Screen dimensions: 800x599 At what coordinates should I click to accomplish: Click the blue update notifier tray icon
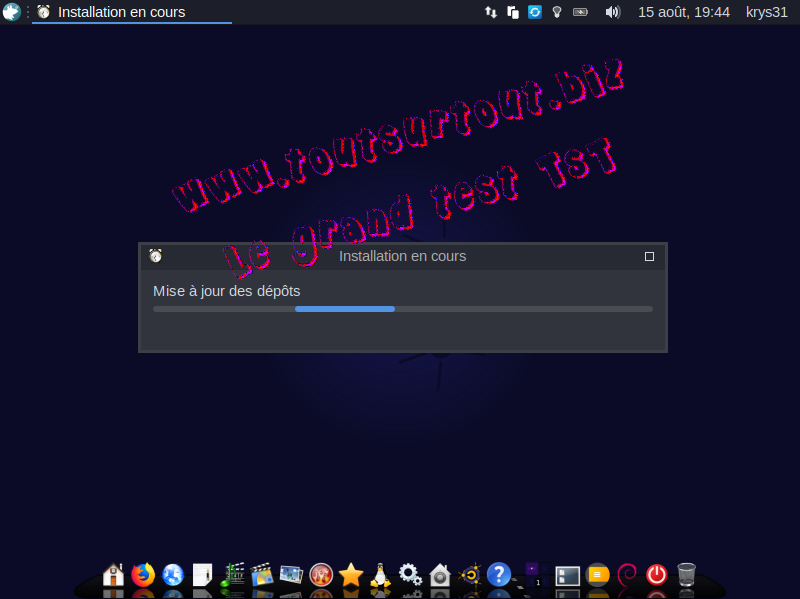[x=535, y=12]
